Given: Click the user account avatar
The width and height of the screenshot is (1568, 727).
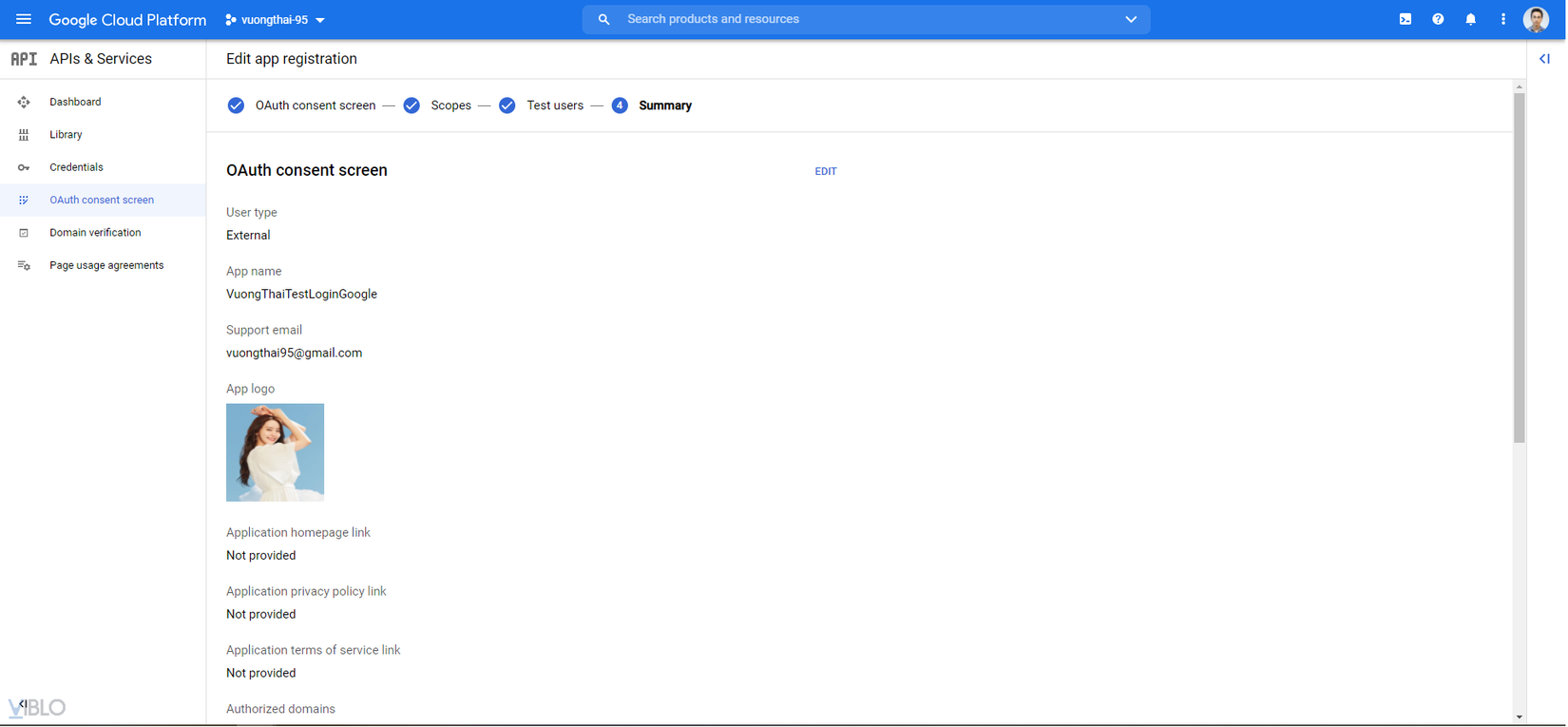Looking at the screenshot, I should pos(1536,19).
